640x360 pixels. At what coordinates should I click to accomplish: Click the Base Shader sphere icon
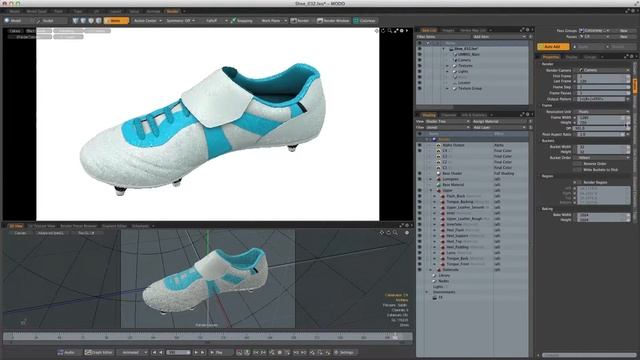(x=438, y=173)
